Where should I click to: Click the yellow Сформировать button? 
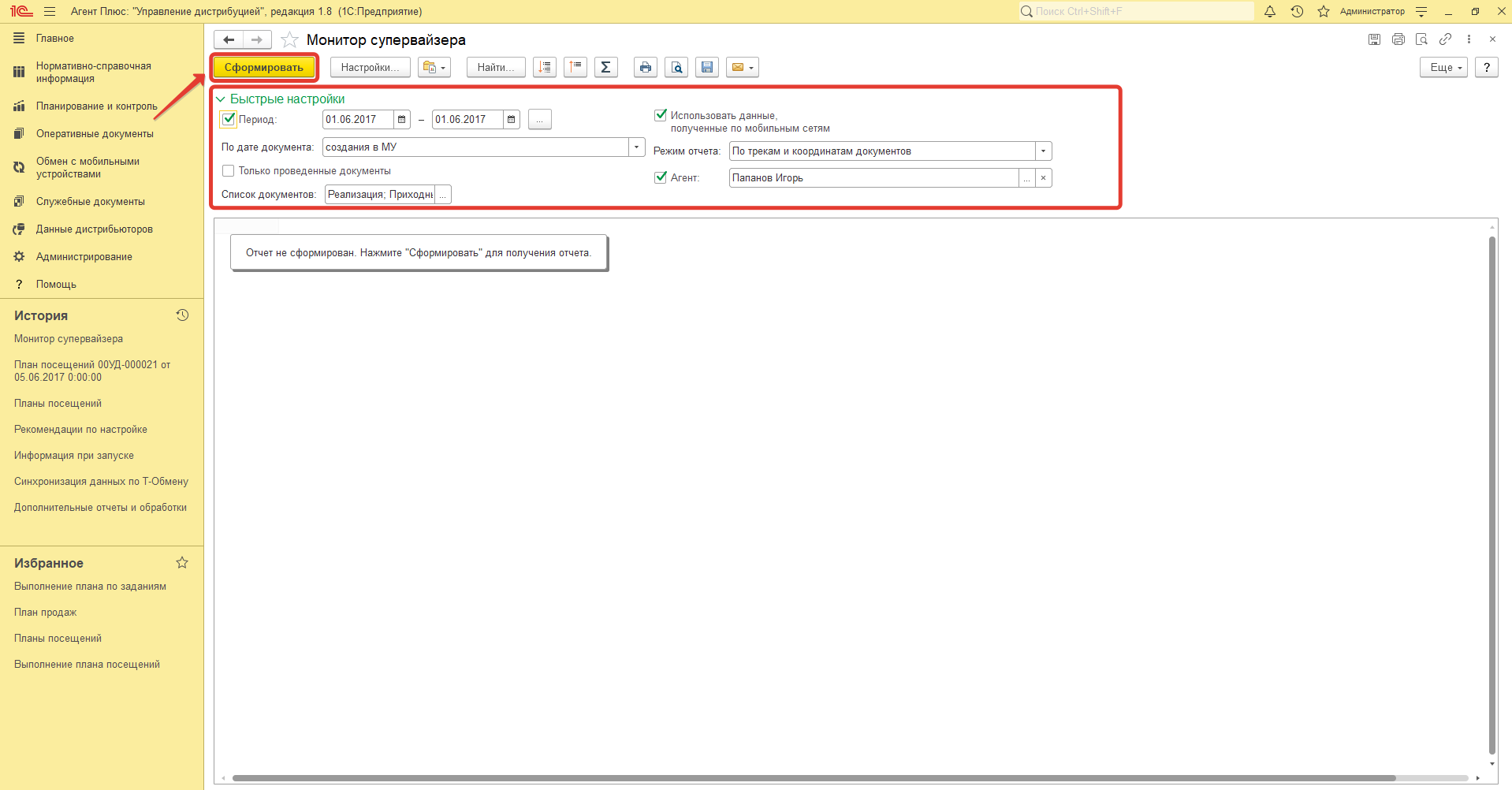click(264, 67)
